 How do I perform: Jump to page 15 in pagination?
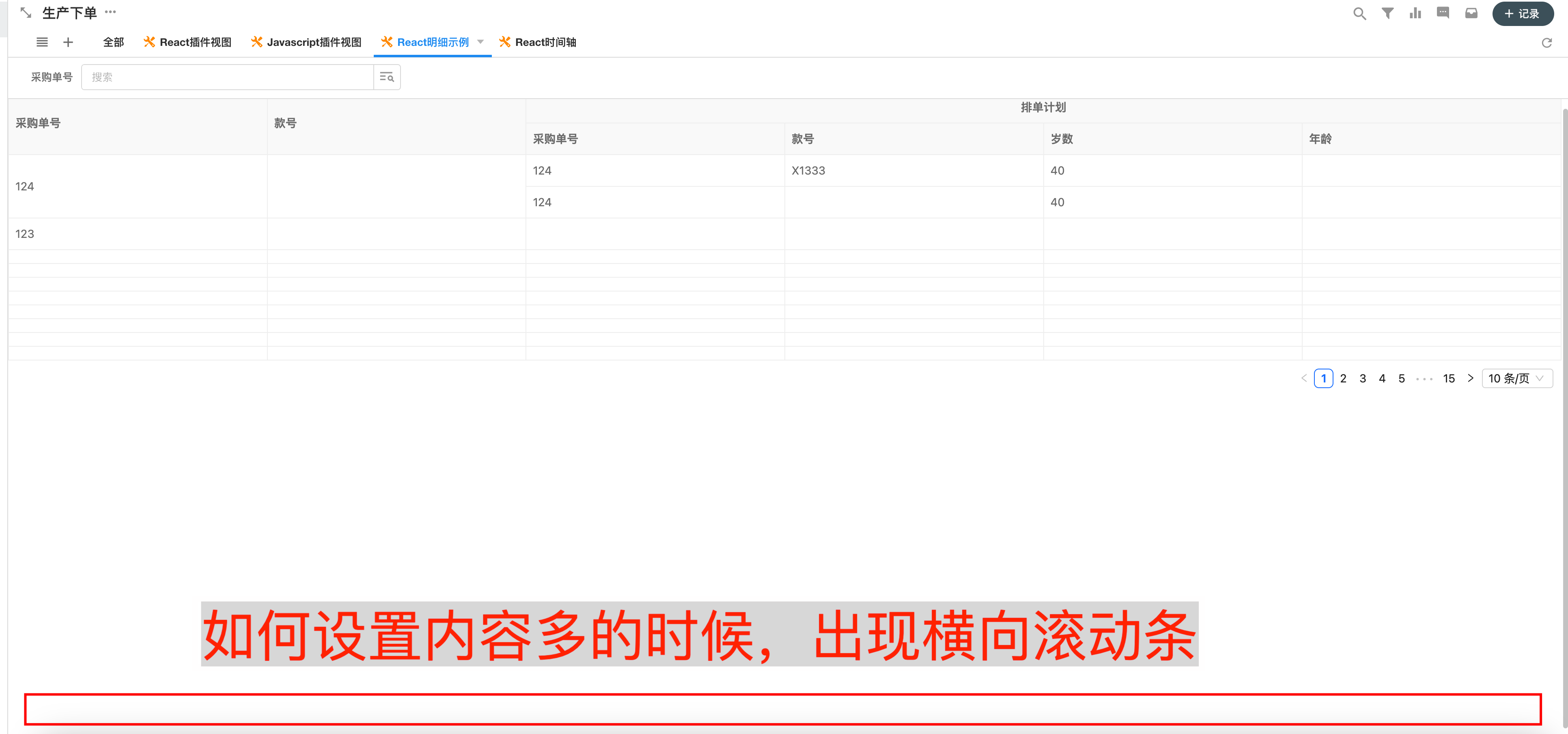coord(1449,378)
